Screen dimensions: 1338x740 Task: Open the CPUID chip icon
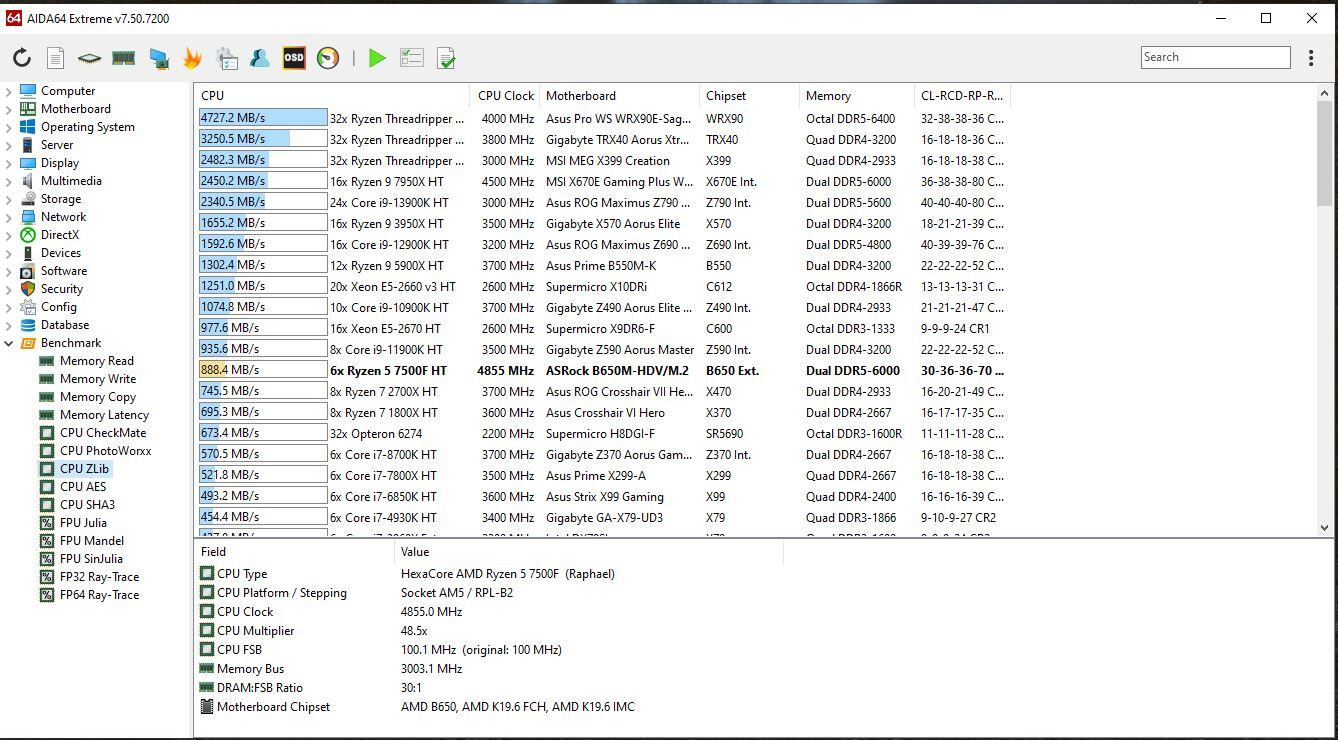pyautogui.click(x=89, y=58)
